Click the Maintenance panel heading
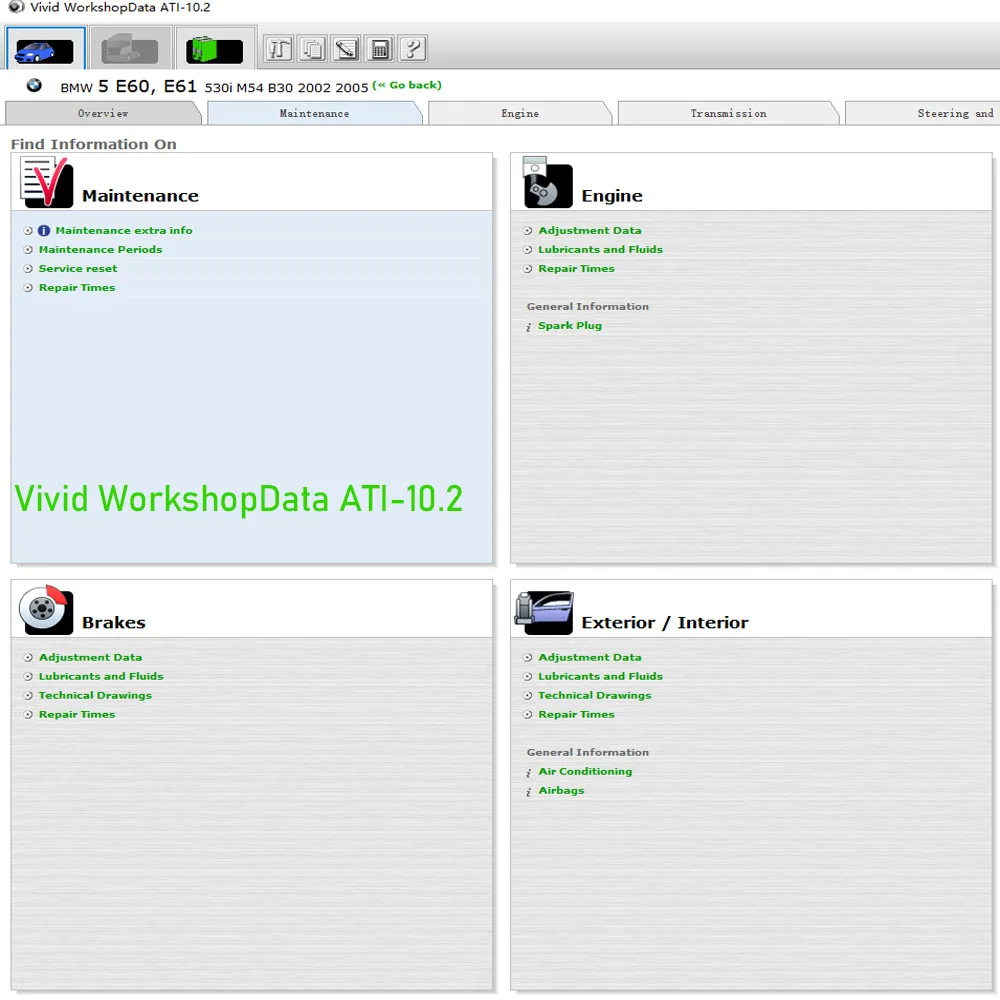 140,196
